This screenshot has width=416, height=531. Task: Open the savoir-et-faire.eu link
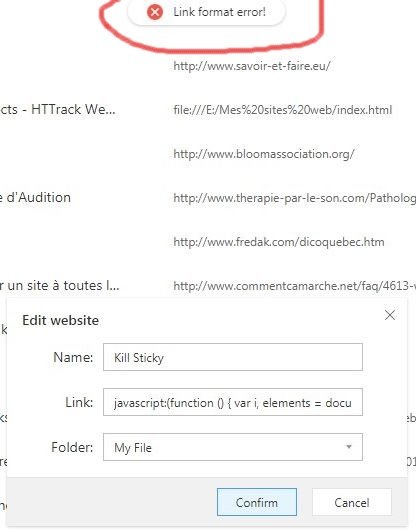(252, 66)
